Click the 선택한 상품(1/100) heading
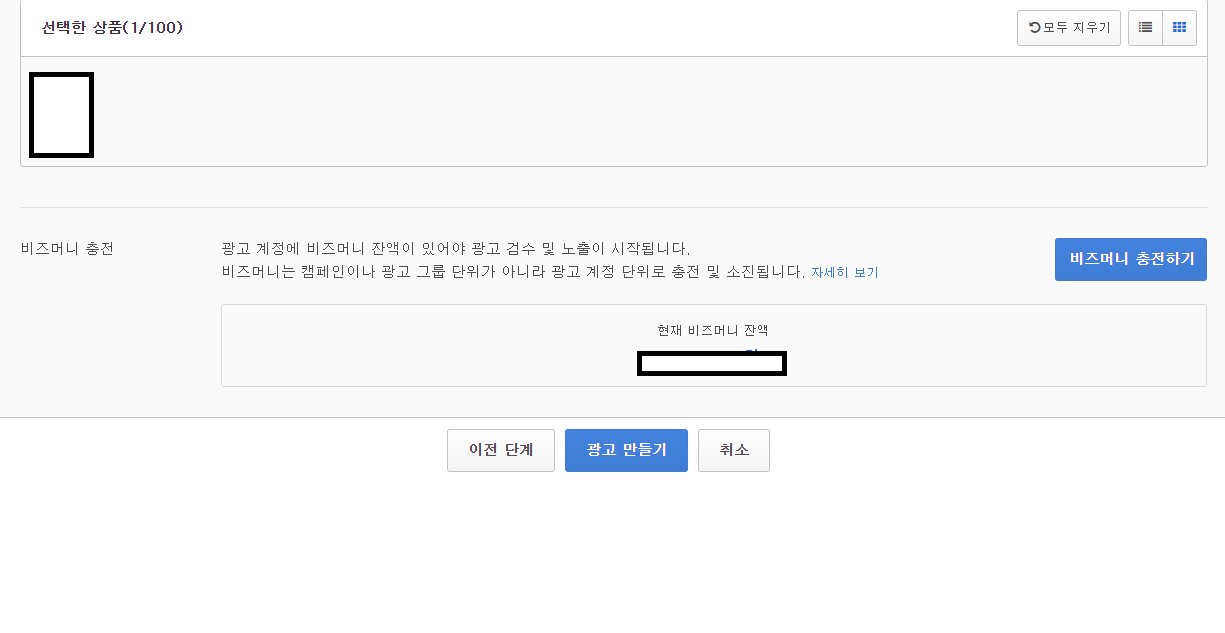Viewport: 1225px width, 633px height. (112, 28)
